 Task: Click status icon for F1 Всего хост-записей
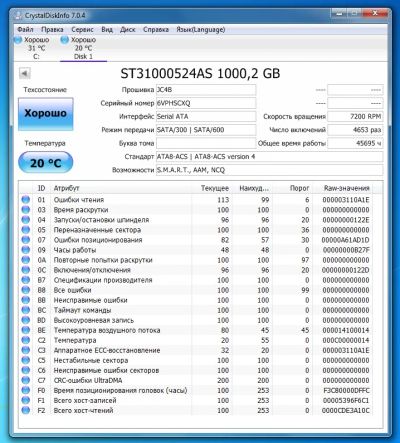coord(26,400)
